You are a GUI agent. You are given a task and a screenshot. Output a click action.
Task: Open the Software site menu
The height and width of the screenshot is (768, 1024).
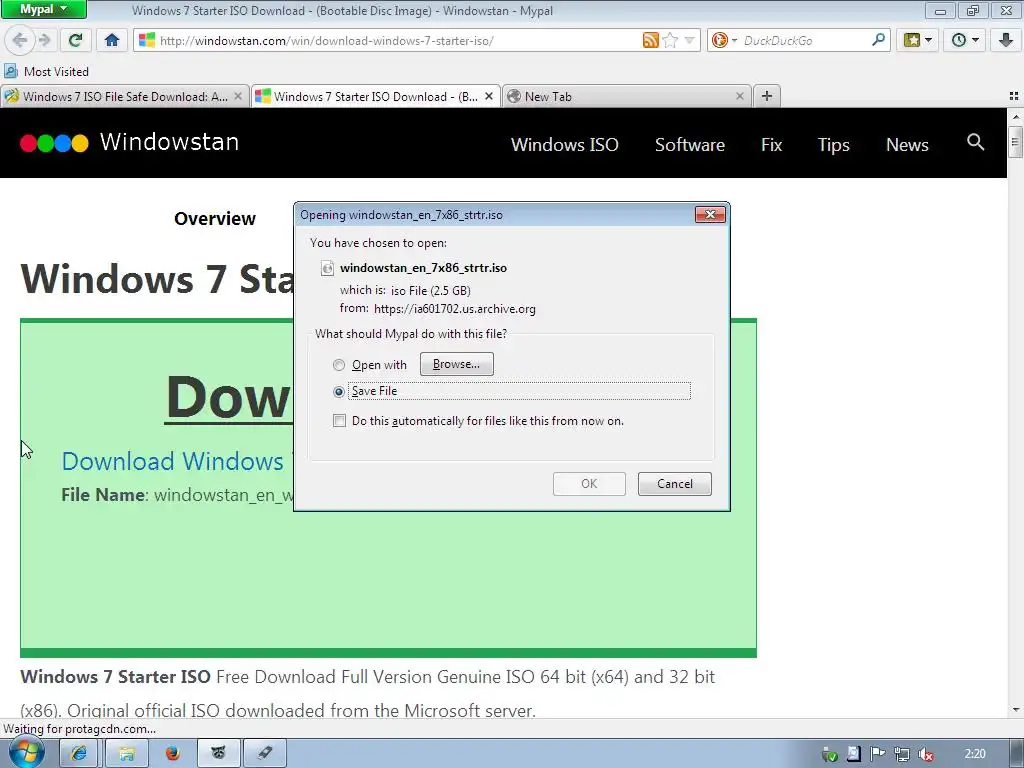point(690,144)
